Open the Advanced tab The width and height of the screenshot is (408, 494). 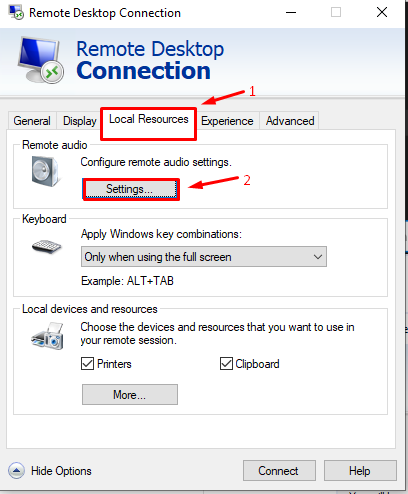[x=290, y=121]
